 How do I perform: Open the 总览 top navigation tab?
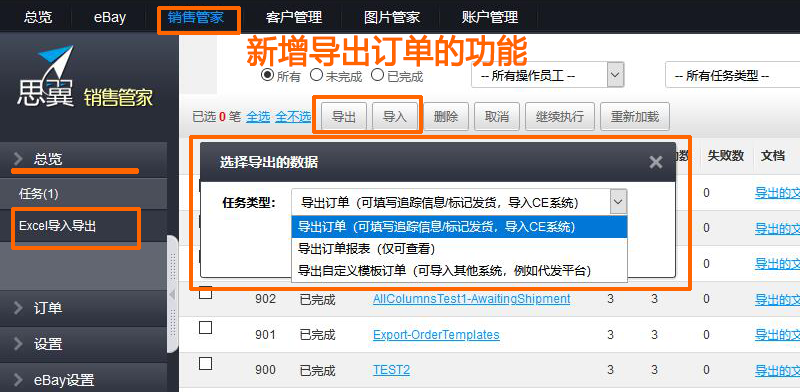(38, 17)
